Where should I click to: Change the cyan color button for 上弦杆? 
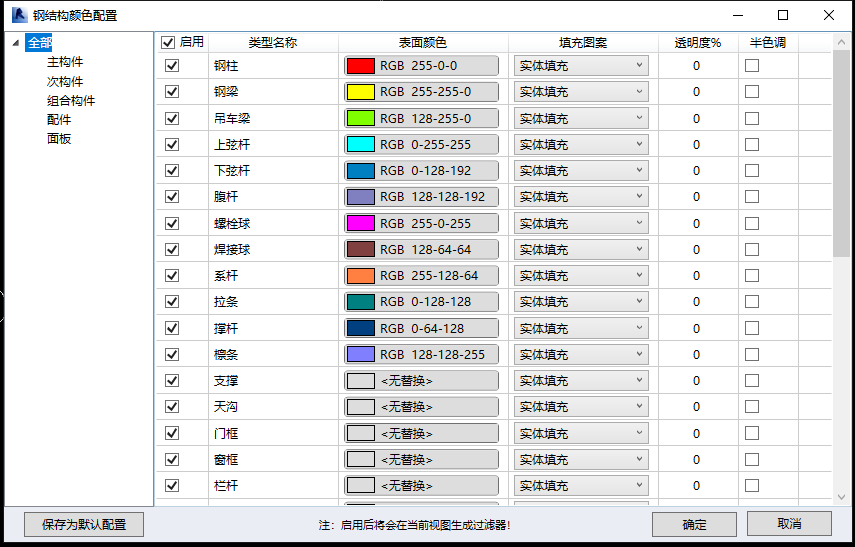coord(421,144)
